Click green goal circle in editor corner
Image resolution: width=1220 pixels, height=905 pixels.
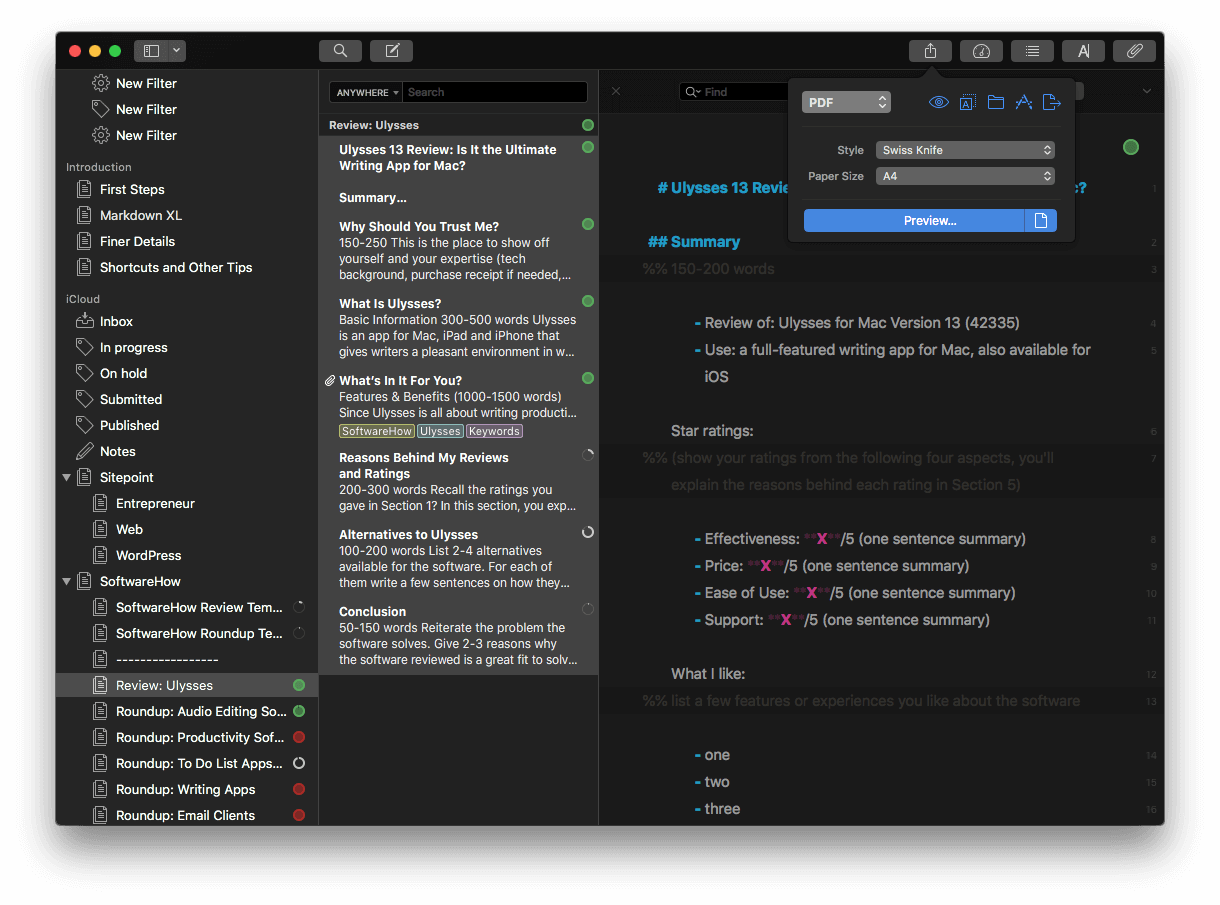point(1131,147)
